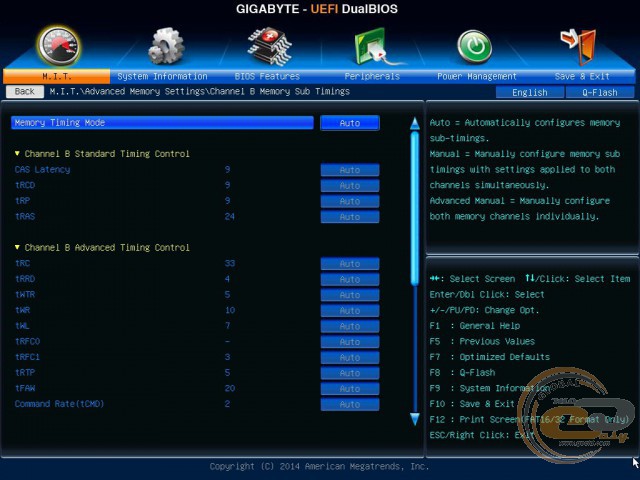This screenshot has width=640, height=480.
Task: Click the F10 Save & Exit help line
Action: click(472, 404)
